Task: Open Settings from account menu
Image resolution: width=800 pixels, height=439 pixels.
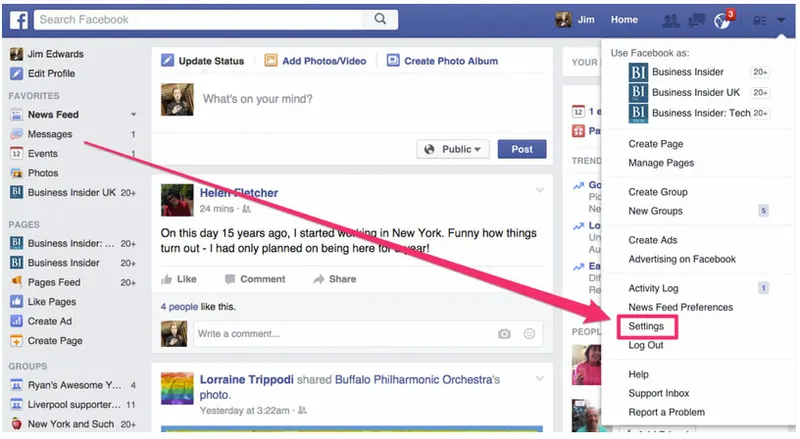Action: pyautogui.click(x=646, y=326)
